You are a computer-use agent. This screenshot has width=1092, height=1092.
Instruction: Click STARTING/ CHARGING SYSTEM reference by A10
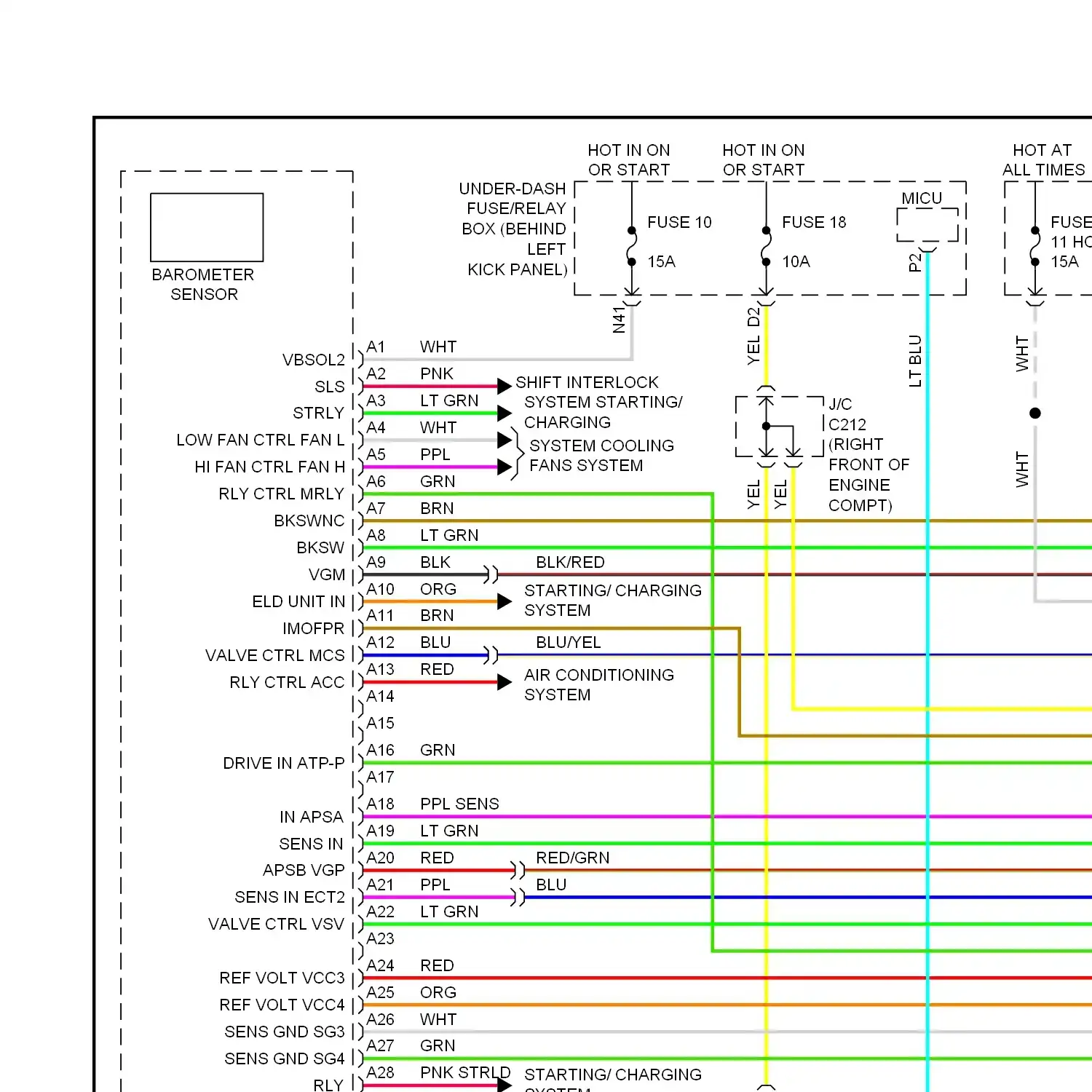click(x=612, y=601)
